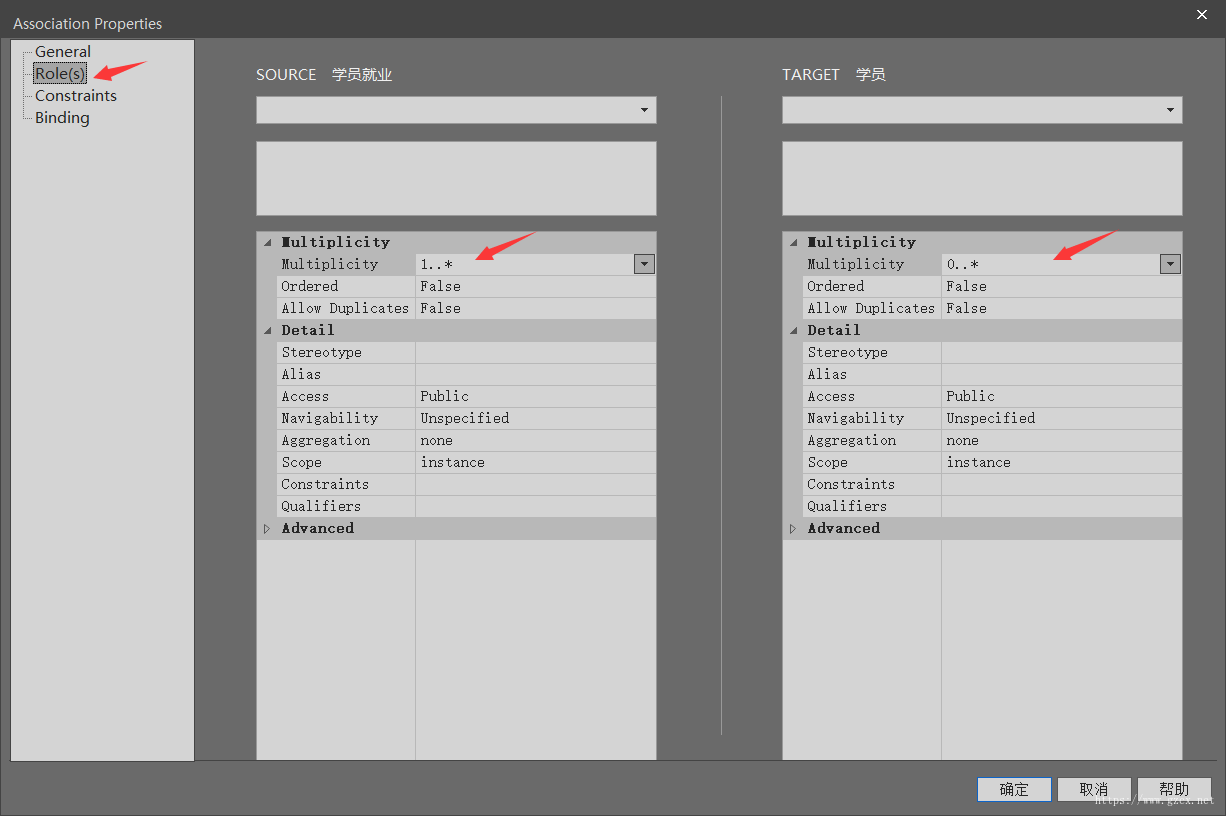Open the Constraints page in tree

pos(75,96)
